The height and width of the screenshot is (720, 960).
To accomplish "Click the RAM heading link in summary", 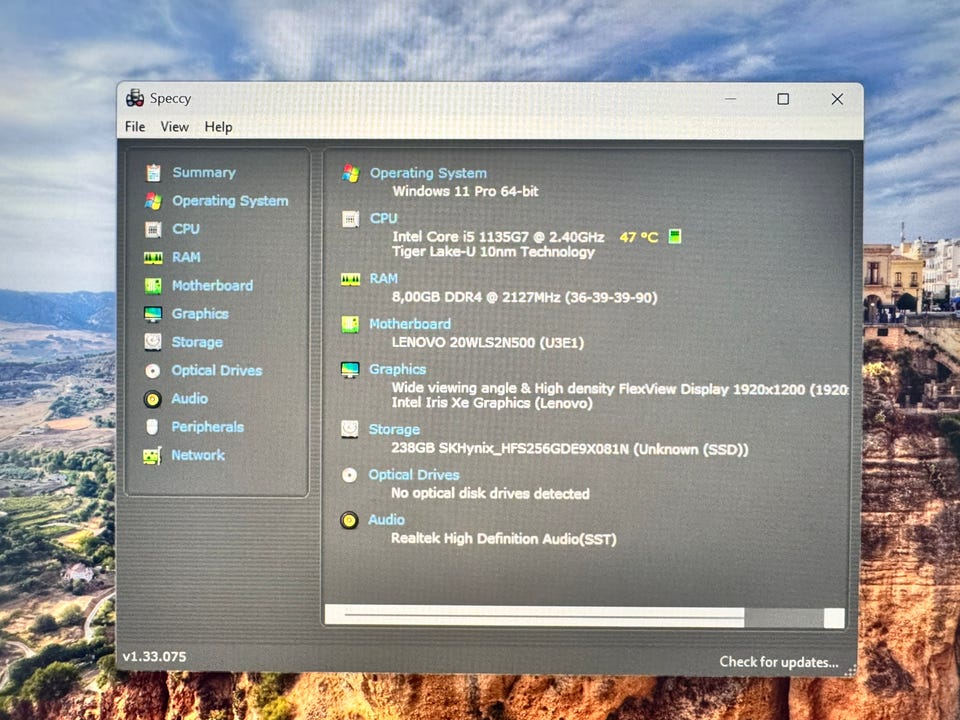I will coord(383,279).
